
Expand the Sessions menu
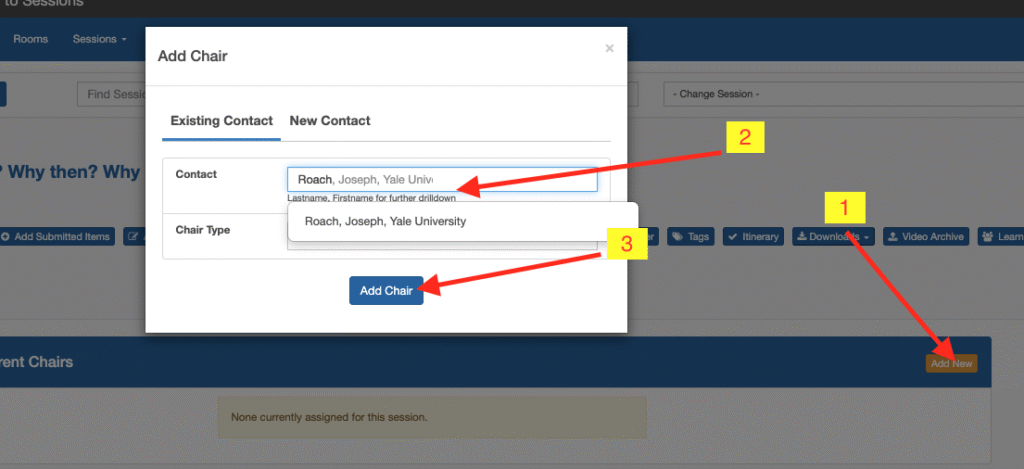(99, 40)
